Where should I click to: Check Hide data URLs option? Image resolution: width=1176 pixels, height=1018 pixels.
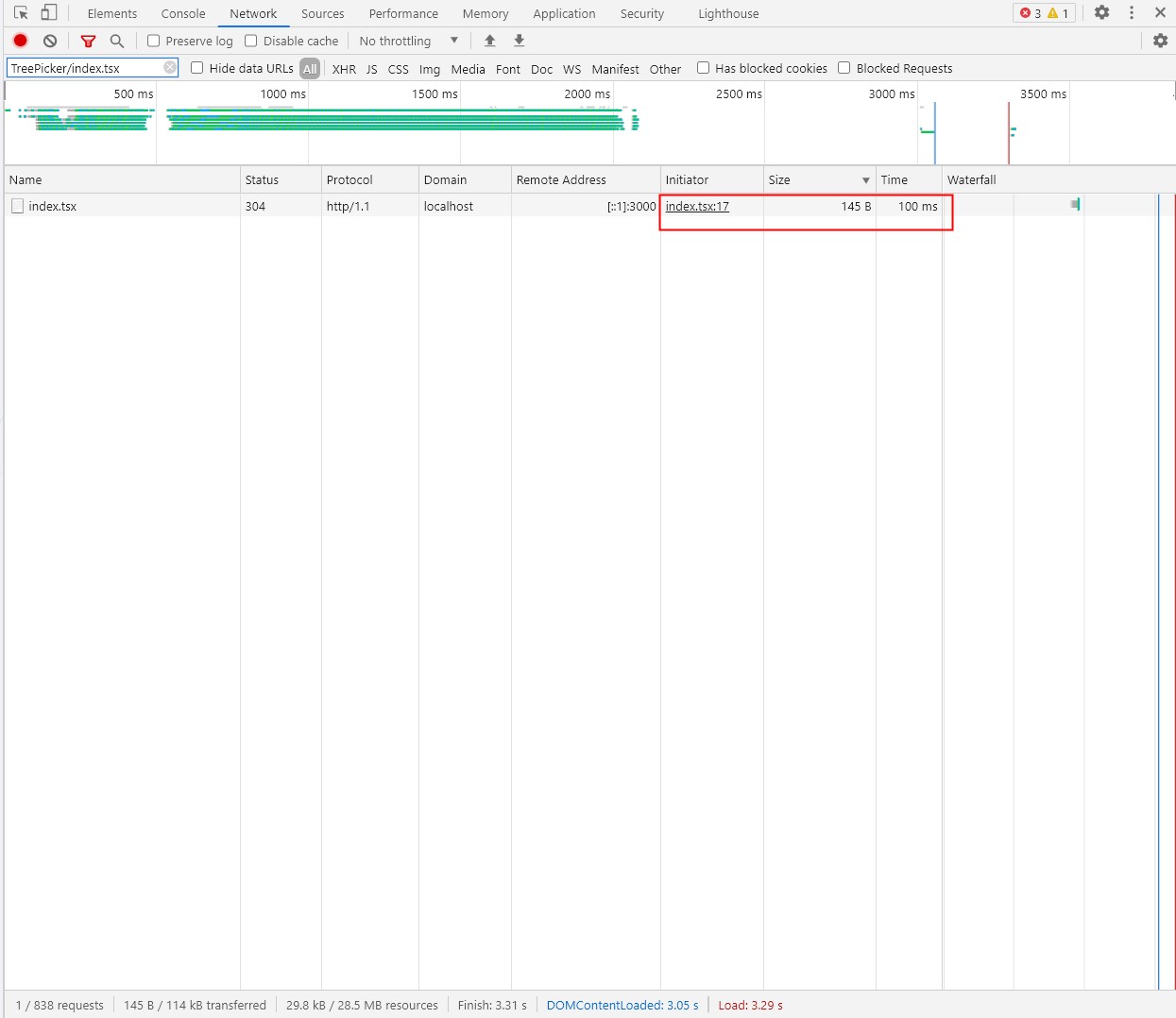point(197,68)
